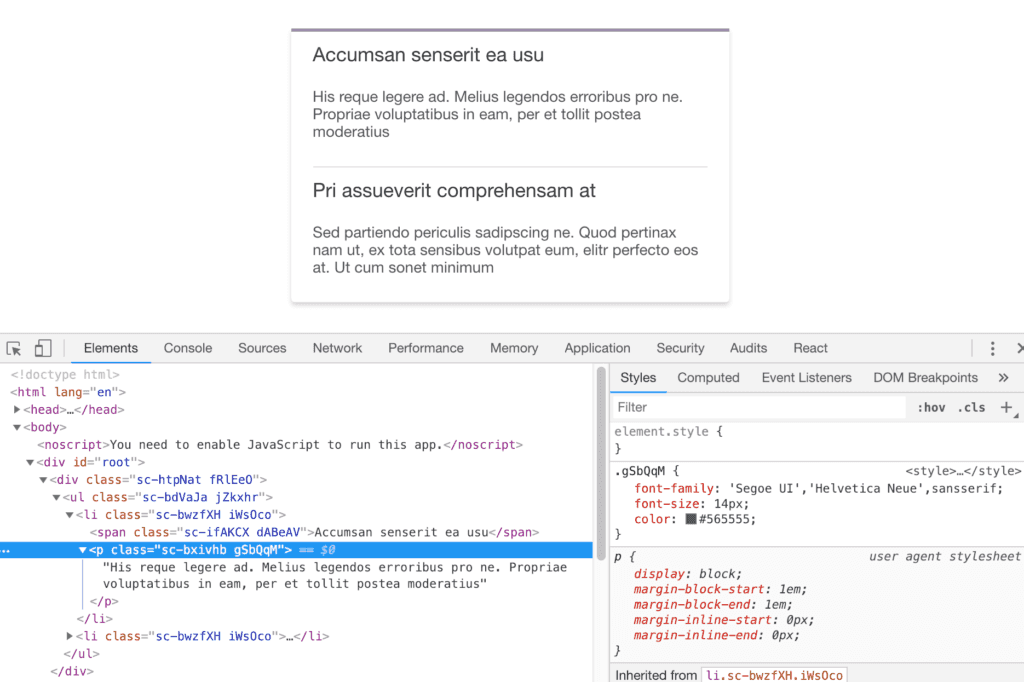The height and width of the screenshot is (682, 1024).
Task: Switch to the Computed styles tab
Action: click(x=708, y=378)
